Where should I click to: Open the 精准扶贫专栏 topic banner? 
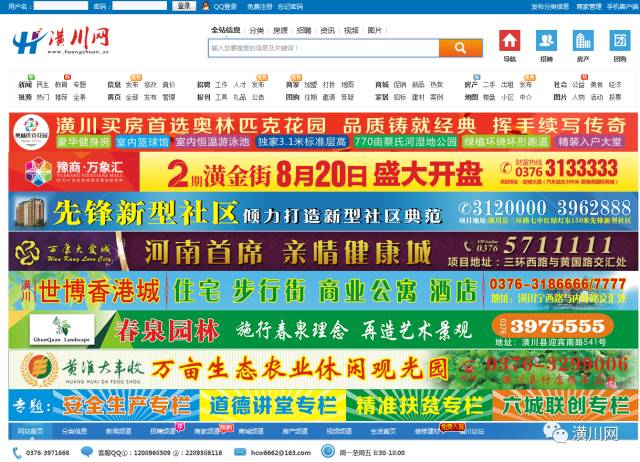coord(419,405)
